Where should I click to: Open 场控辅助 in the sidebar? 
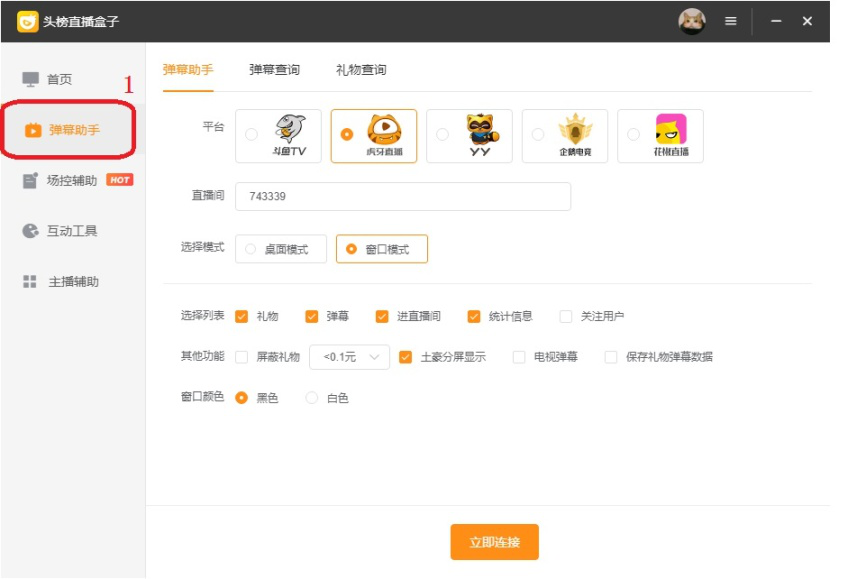[x=73, y=181]
